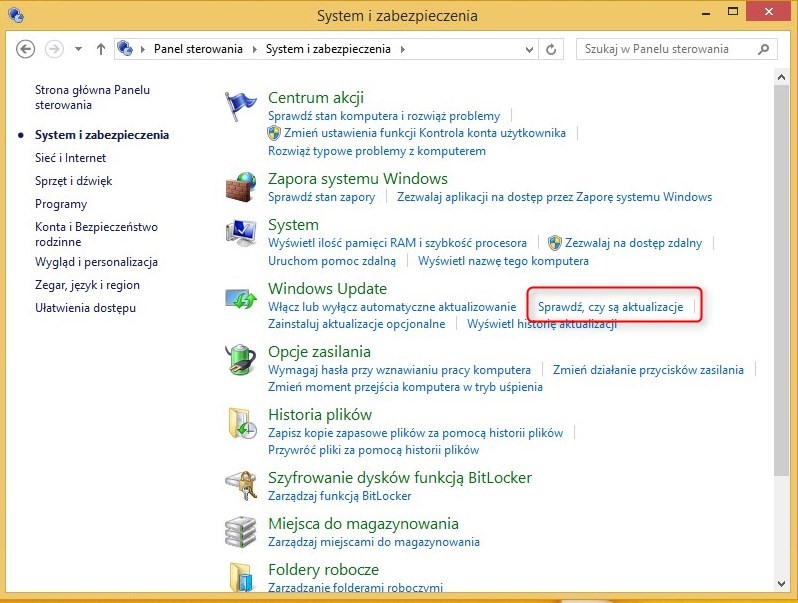Select Sieć i Internet in sidebar
Screen dimensions: 798x603
point(70,158)
